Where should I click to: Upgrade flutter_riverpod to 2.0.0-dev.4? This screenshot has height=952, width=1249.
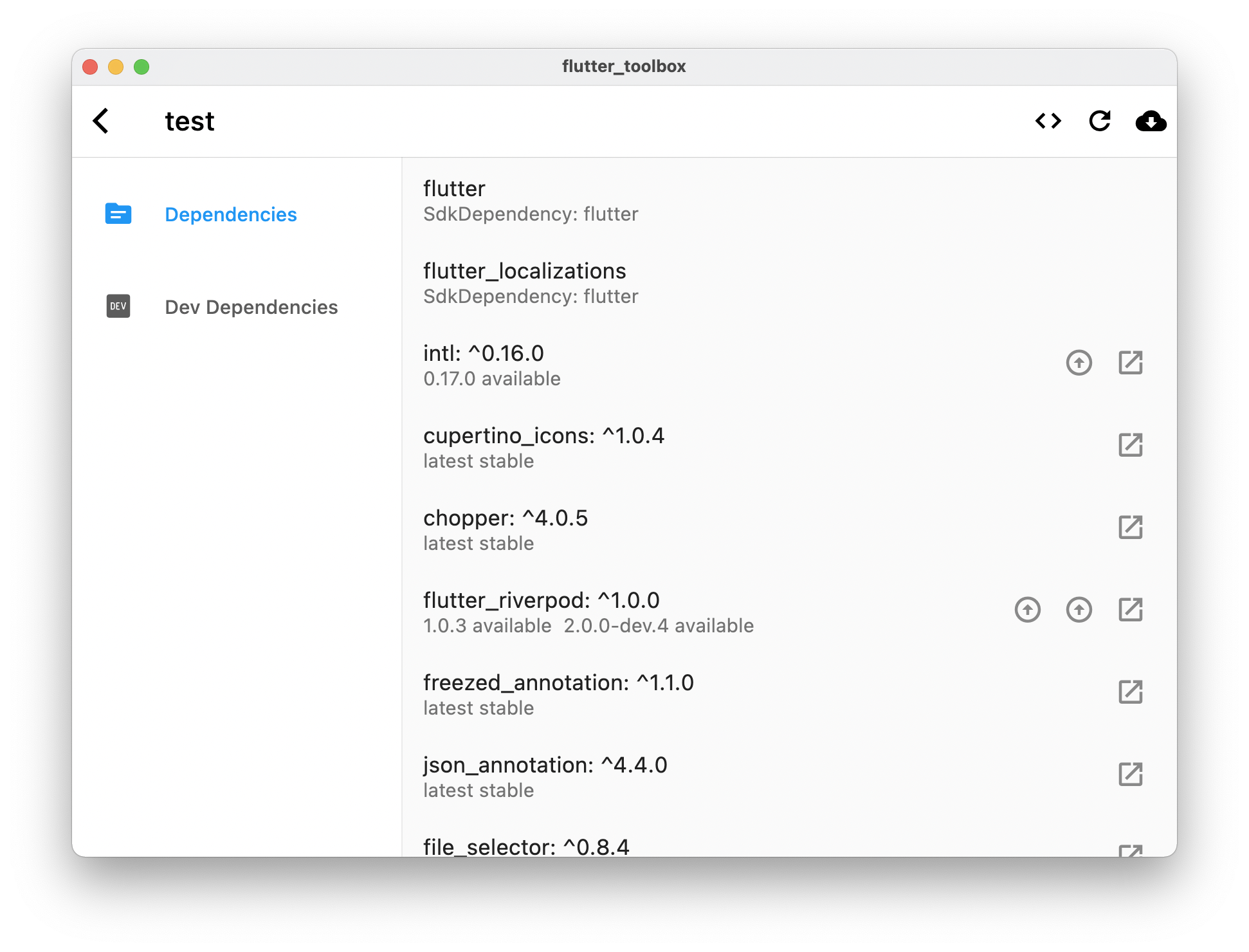point(1079,610)
